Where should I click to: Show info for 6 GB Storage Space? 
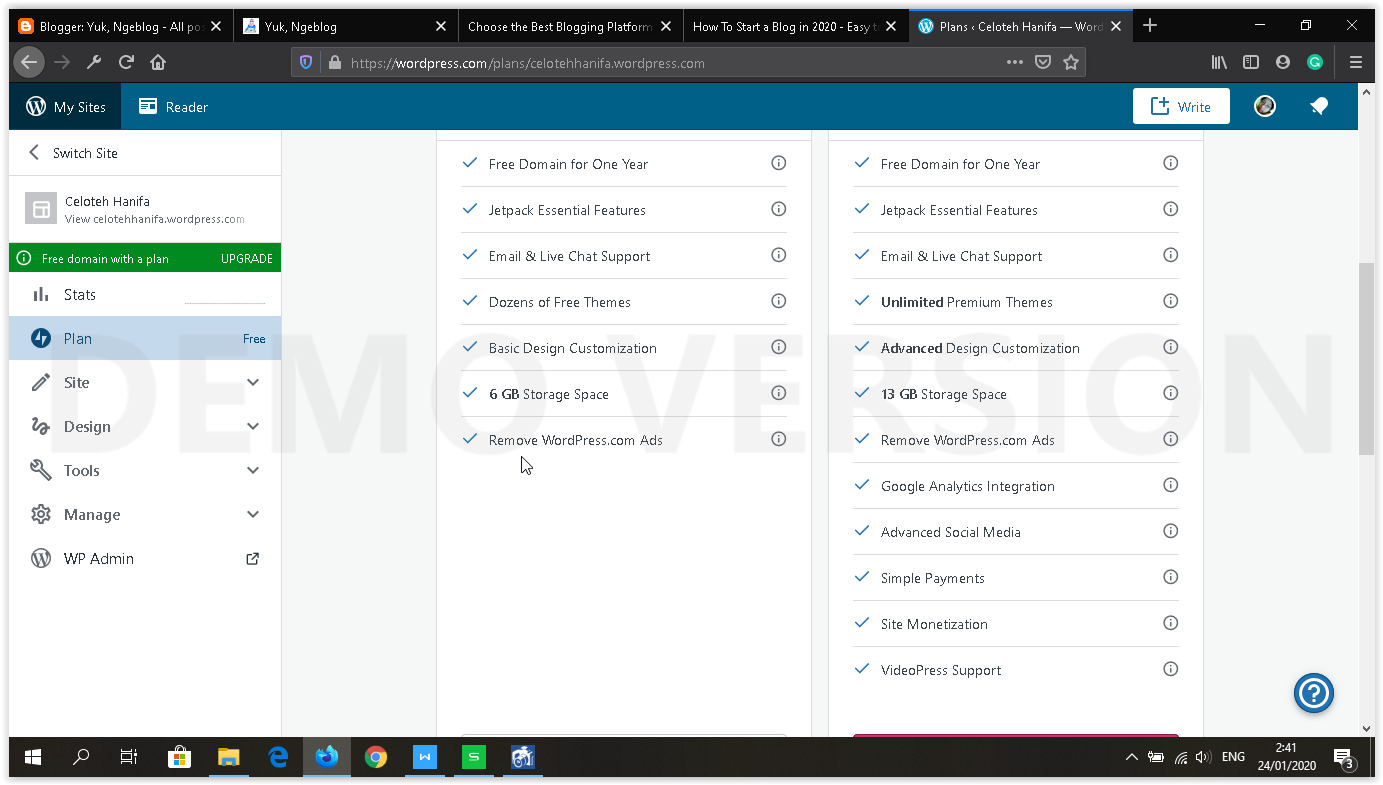[779, 393]
